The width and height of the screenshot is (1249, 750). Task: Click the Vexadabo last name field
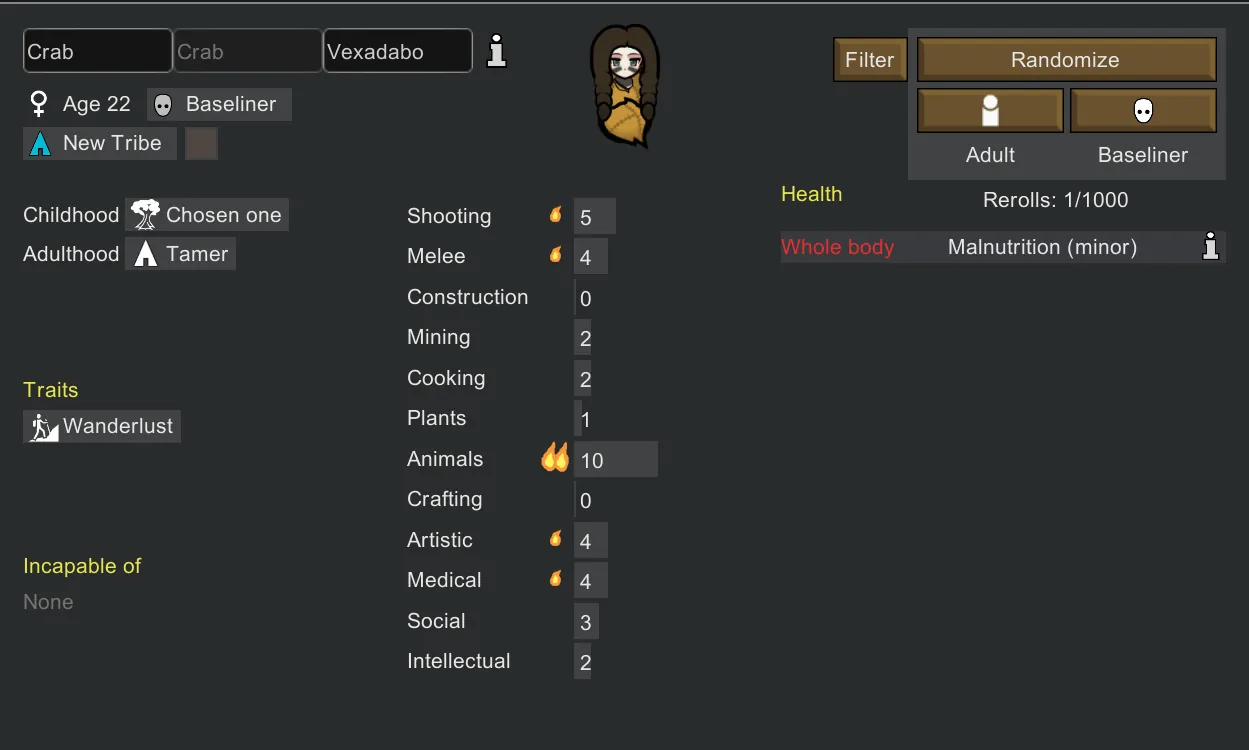398,51
